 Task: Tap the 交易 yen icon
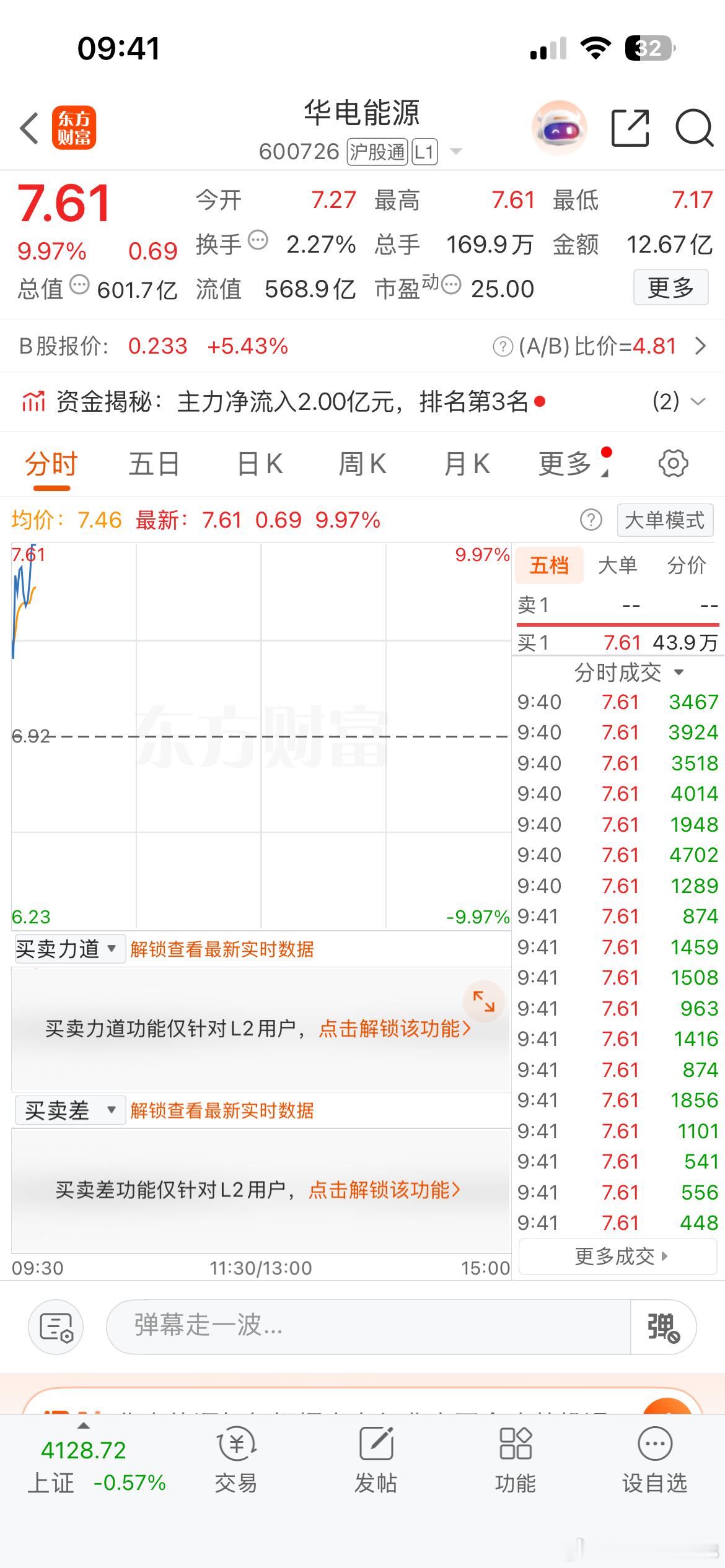[x=236, y=1444]
